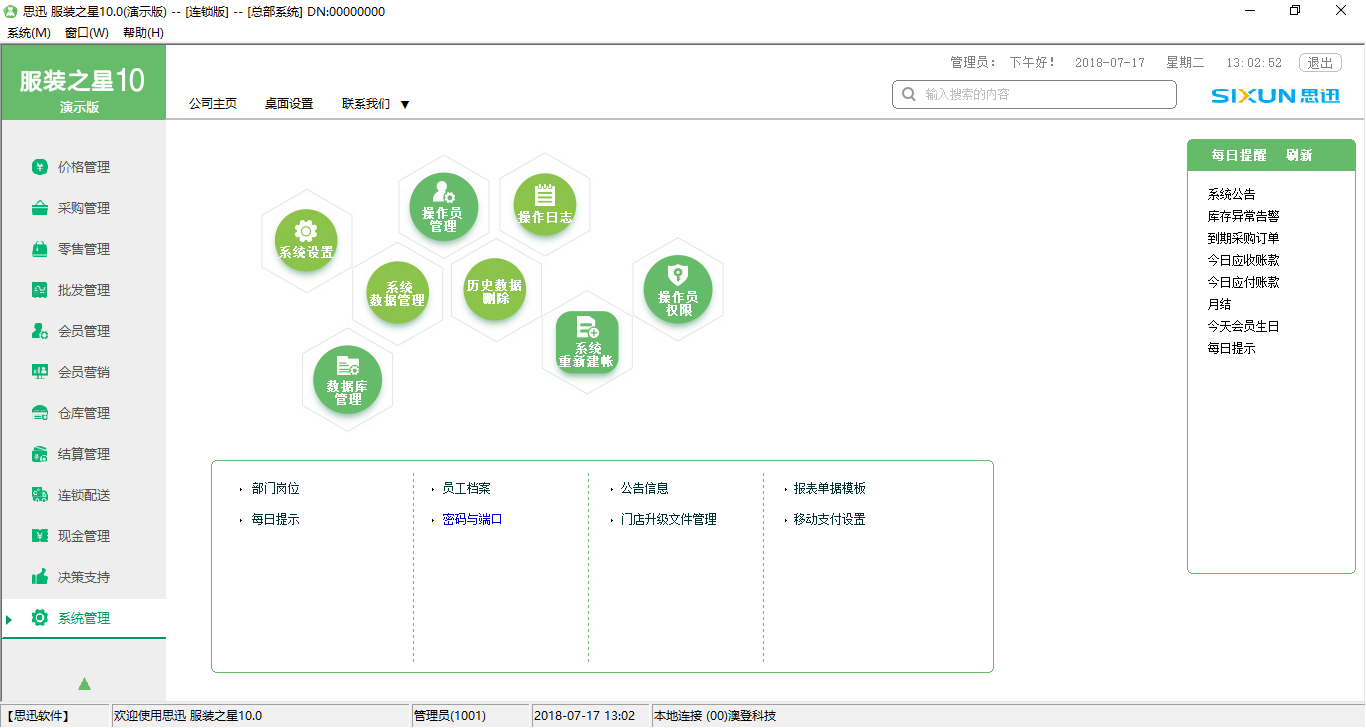
Task: Open the 操作员管理 icon
Action: point(443,207)
